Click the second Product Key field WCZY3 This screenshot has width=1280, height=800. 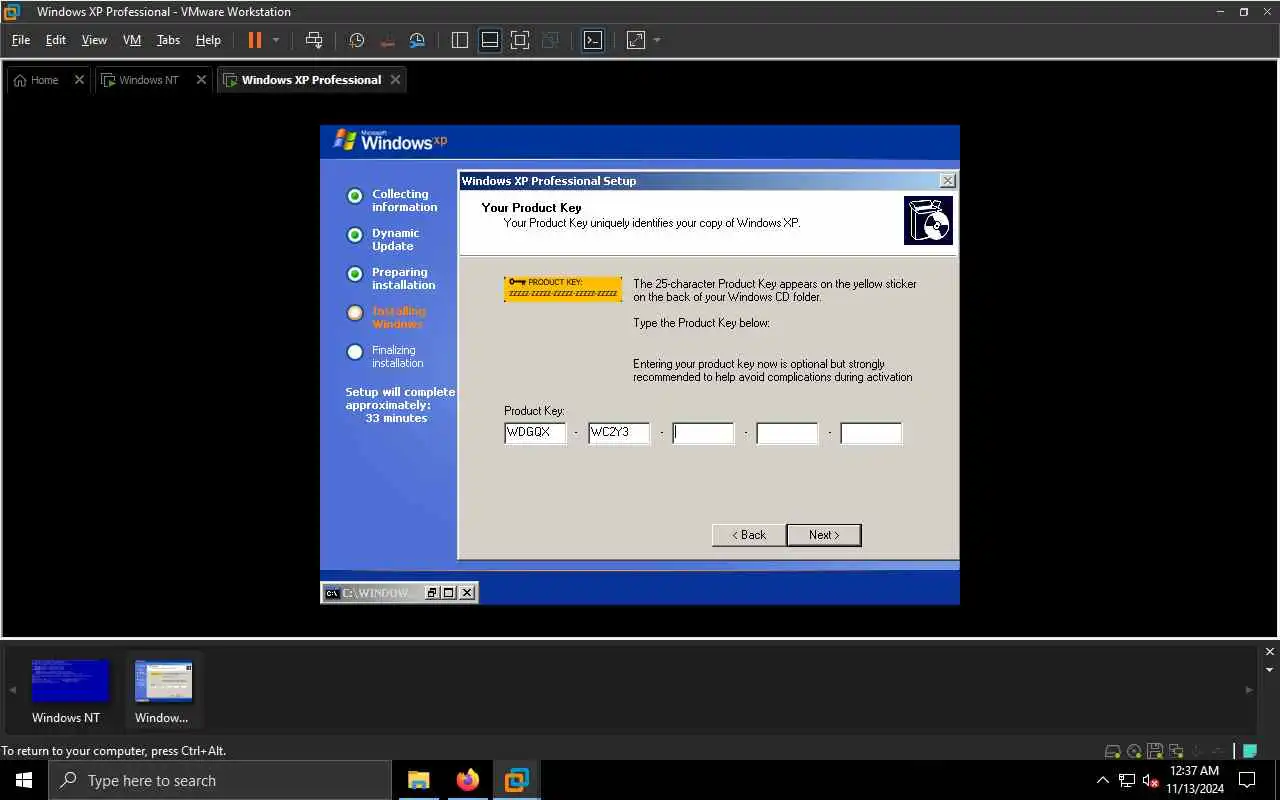pos(619,433)
